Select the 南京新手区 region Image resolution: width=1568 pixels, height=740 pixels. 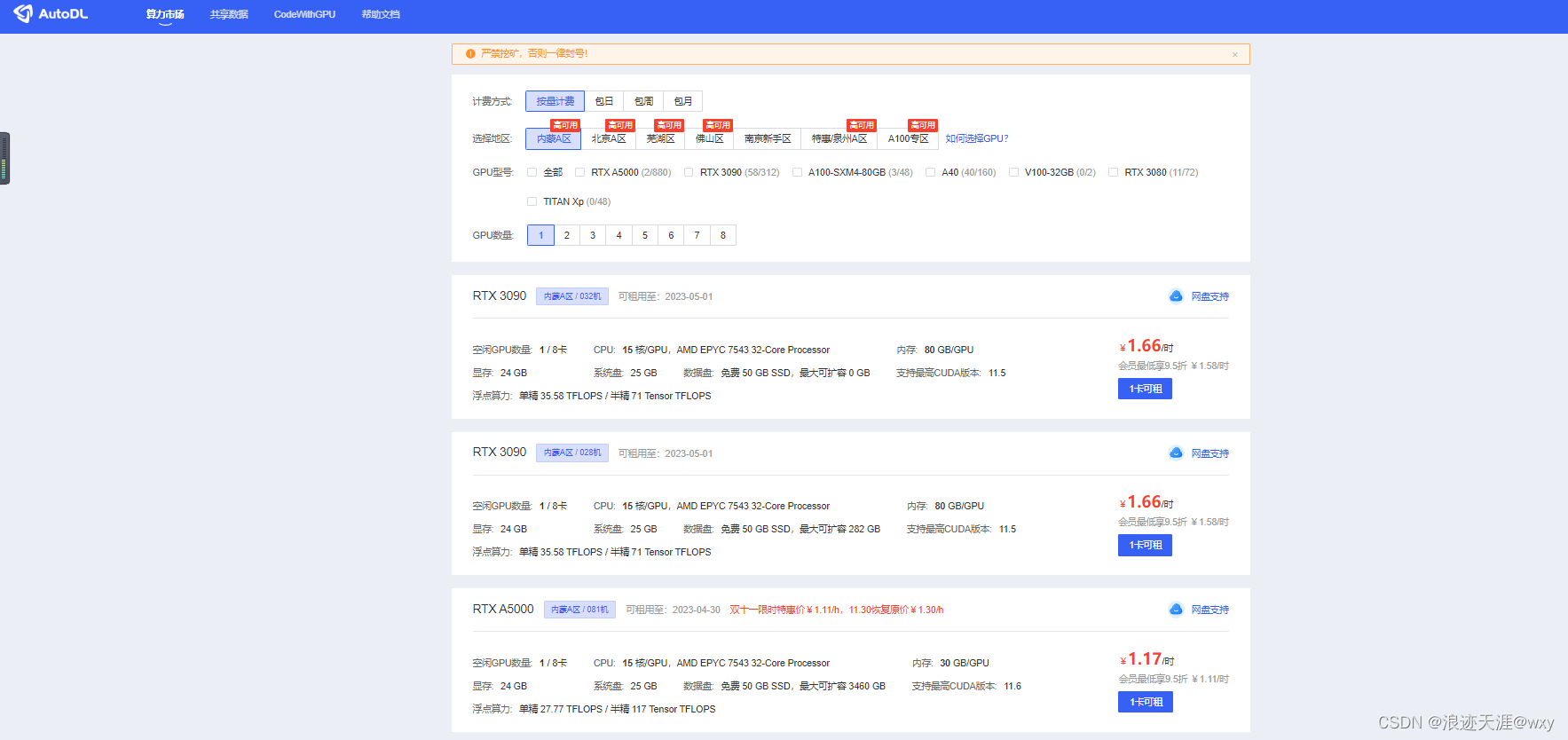[768, 138]
